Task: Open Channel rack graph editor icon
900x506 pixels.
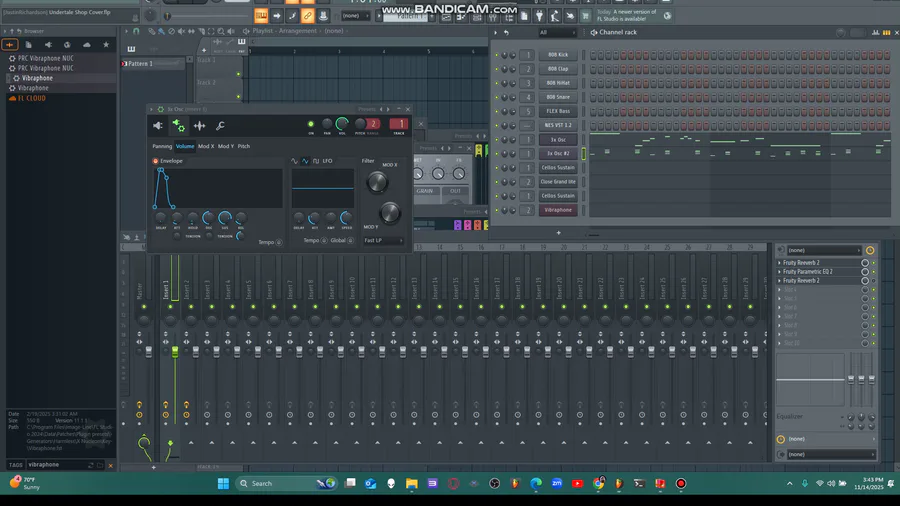Action: point(876,33)
